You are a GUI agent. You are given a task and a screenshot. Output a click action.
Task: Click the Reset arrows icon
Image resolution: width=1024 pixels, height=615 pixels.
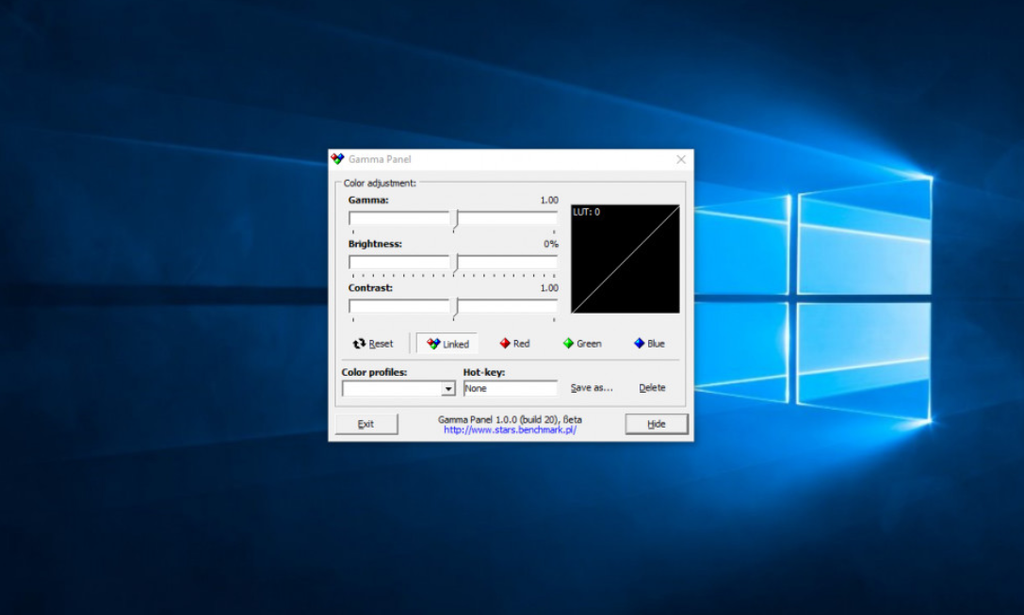click(x=359, y=343)
